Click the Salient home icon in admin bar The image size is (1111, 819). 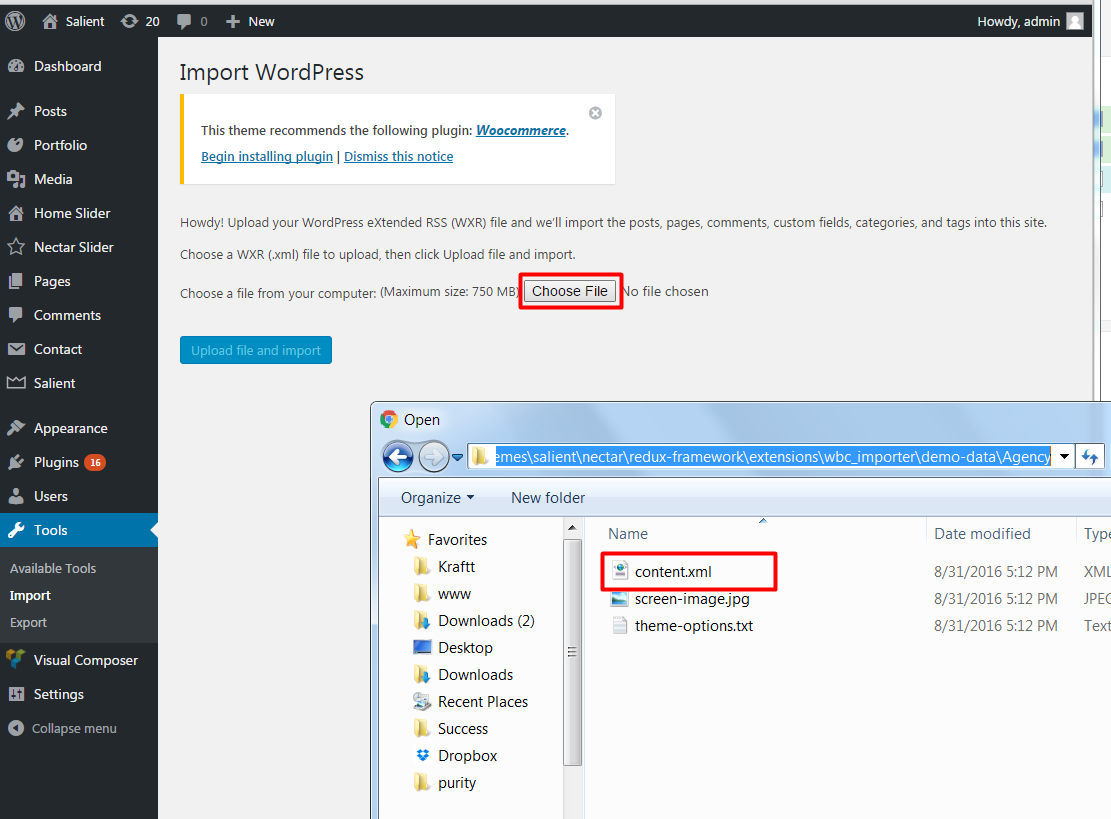point(50,21)
